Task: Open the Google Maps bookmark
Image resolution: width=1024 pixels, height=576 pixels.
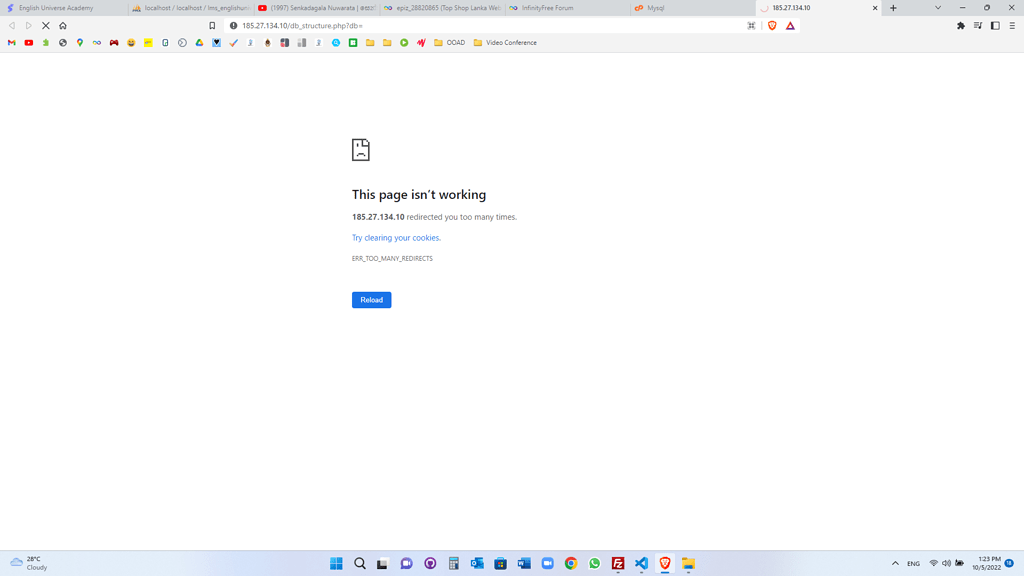Action: click(80, 43)
